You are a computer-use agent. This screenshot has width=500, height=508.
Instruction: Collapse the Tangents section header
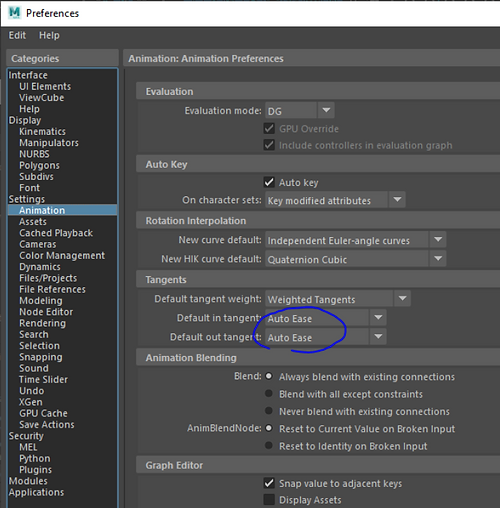[318, 279]
